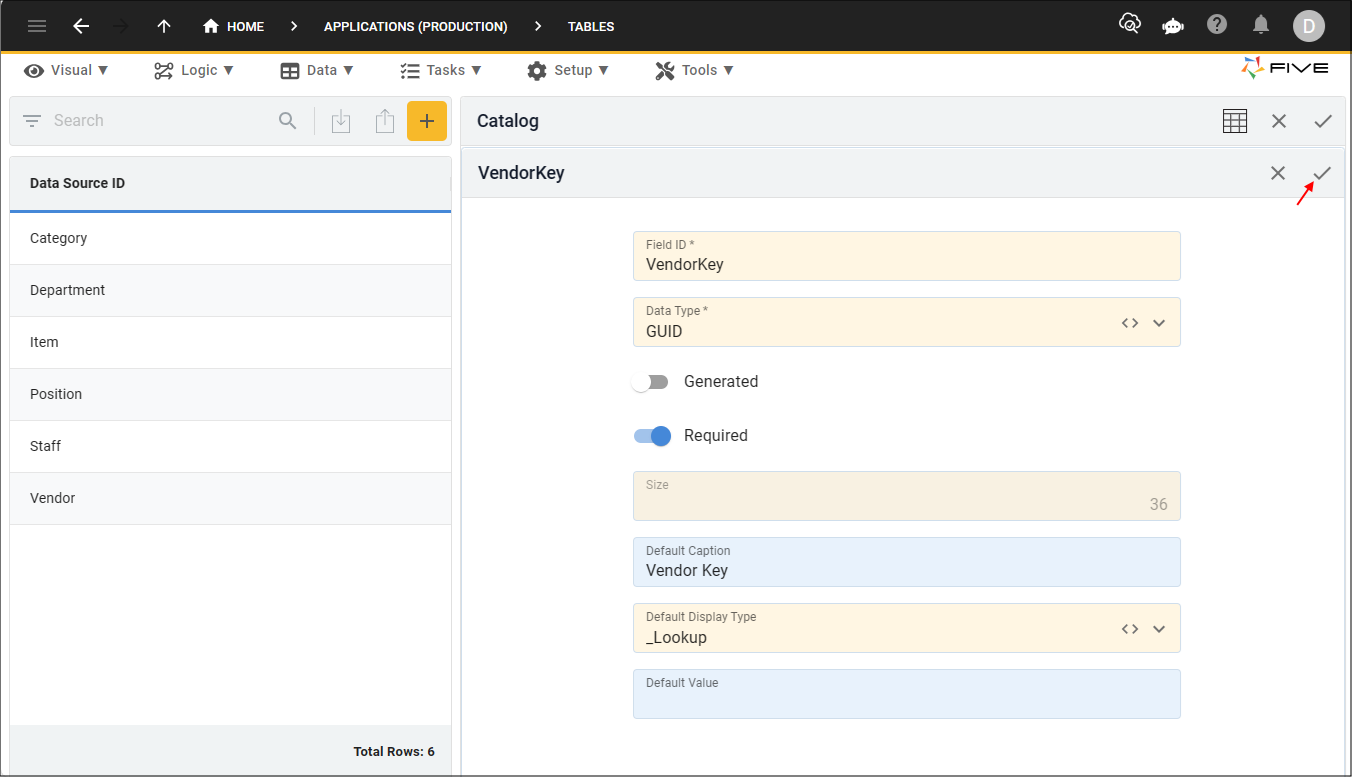Click the export upload icon
Image resolution: width=1352 pixels, height=777 pixels.
click(385, 121)
